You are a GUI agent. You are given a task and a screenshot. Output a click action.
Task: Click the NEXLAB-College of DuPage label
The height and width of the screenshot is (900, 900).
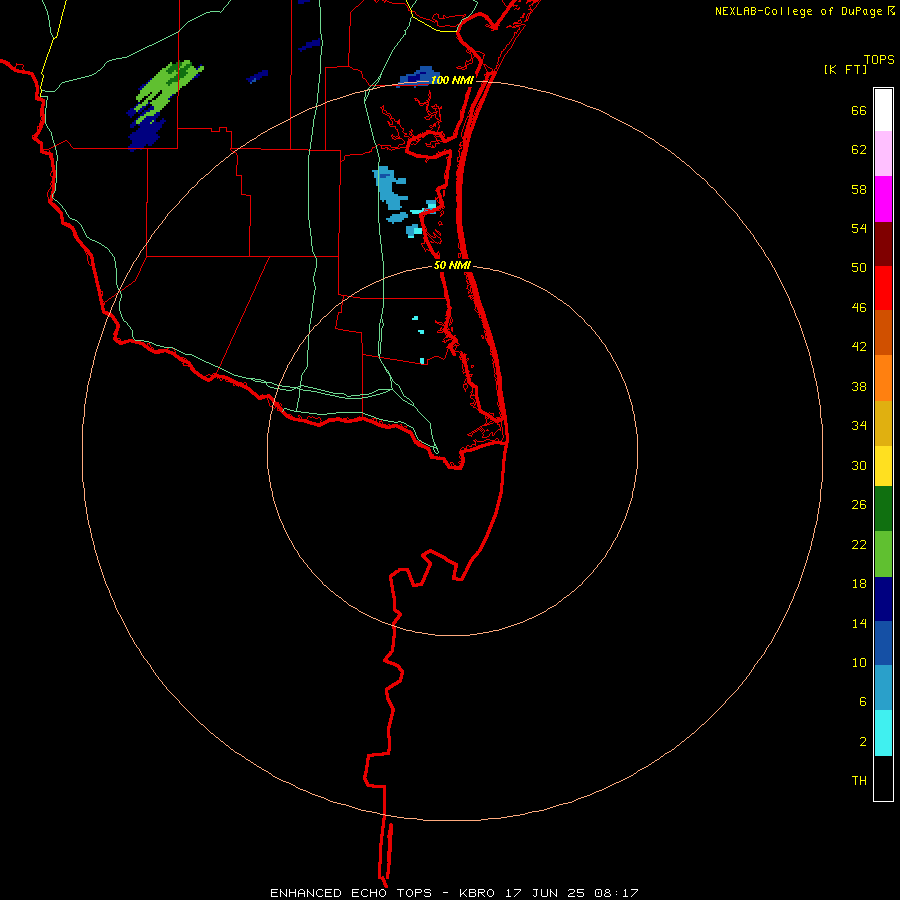[798, 11]
